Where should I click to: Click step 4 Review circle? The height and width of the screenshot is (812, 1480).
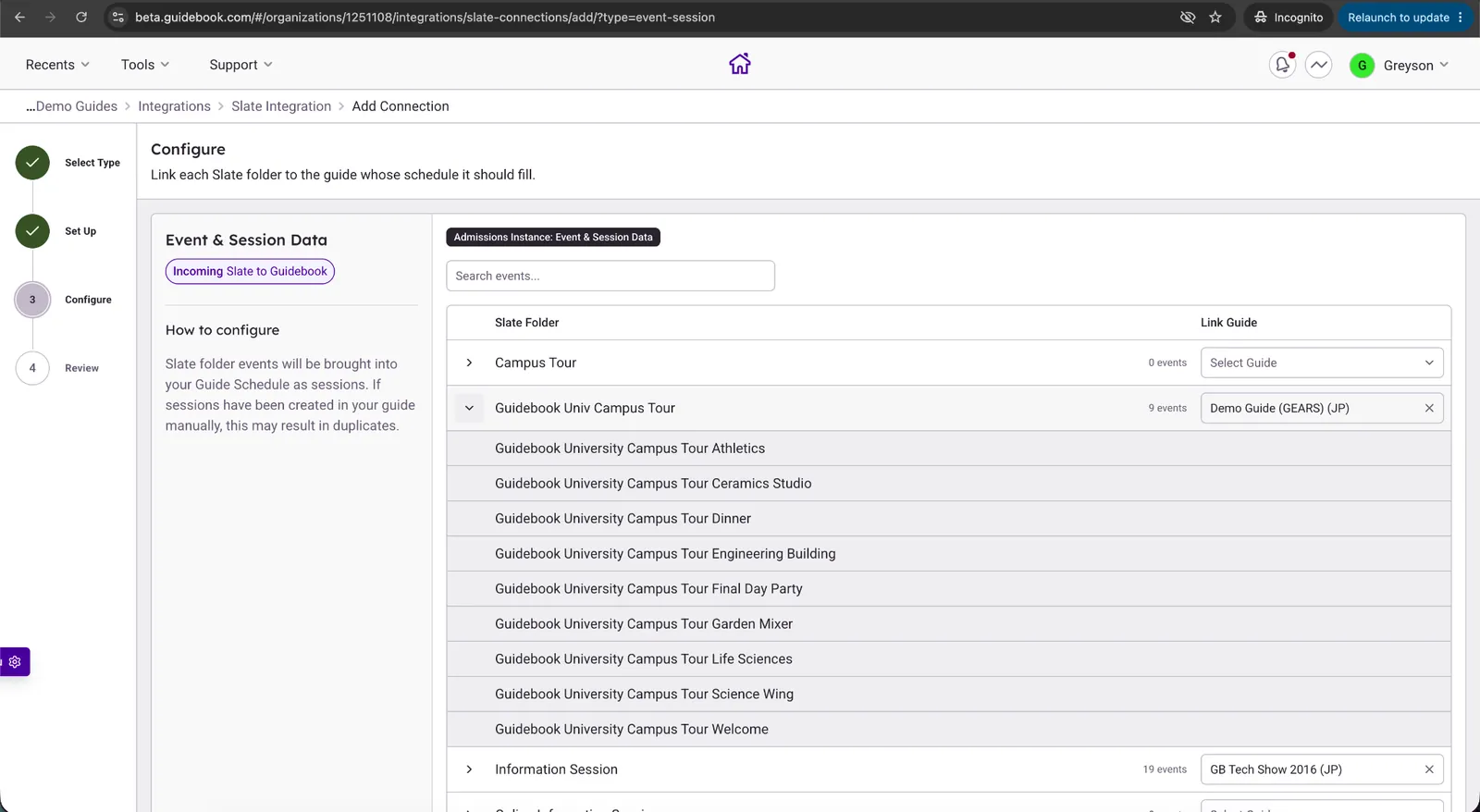32,368
